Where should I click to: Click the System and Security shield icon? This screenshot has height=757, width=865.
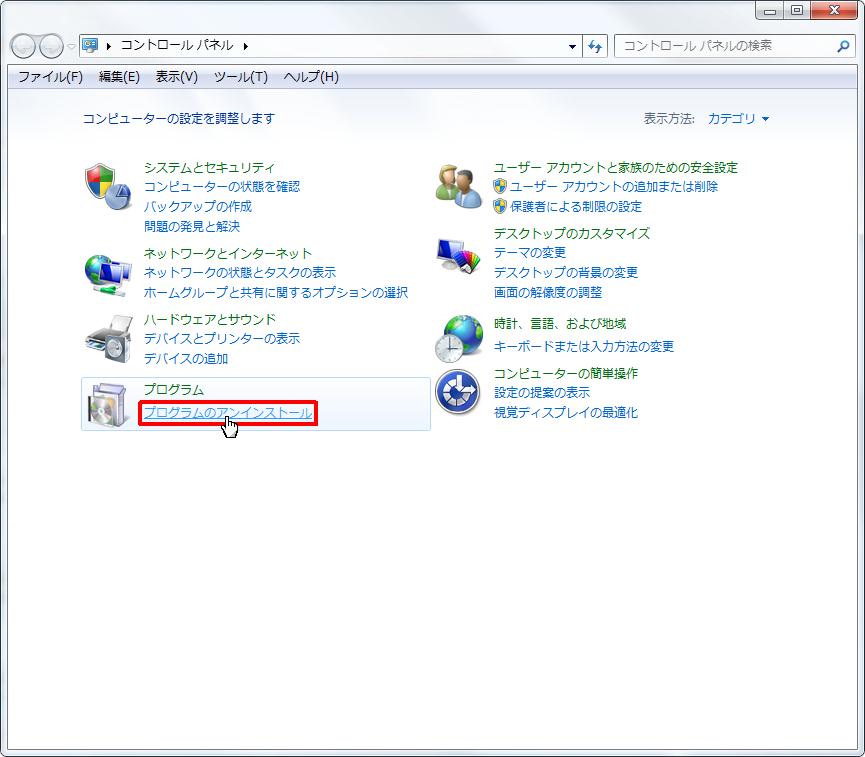point(107,187)
